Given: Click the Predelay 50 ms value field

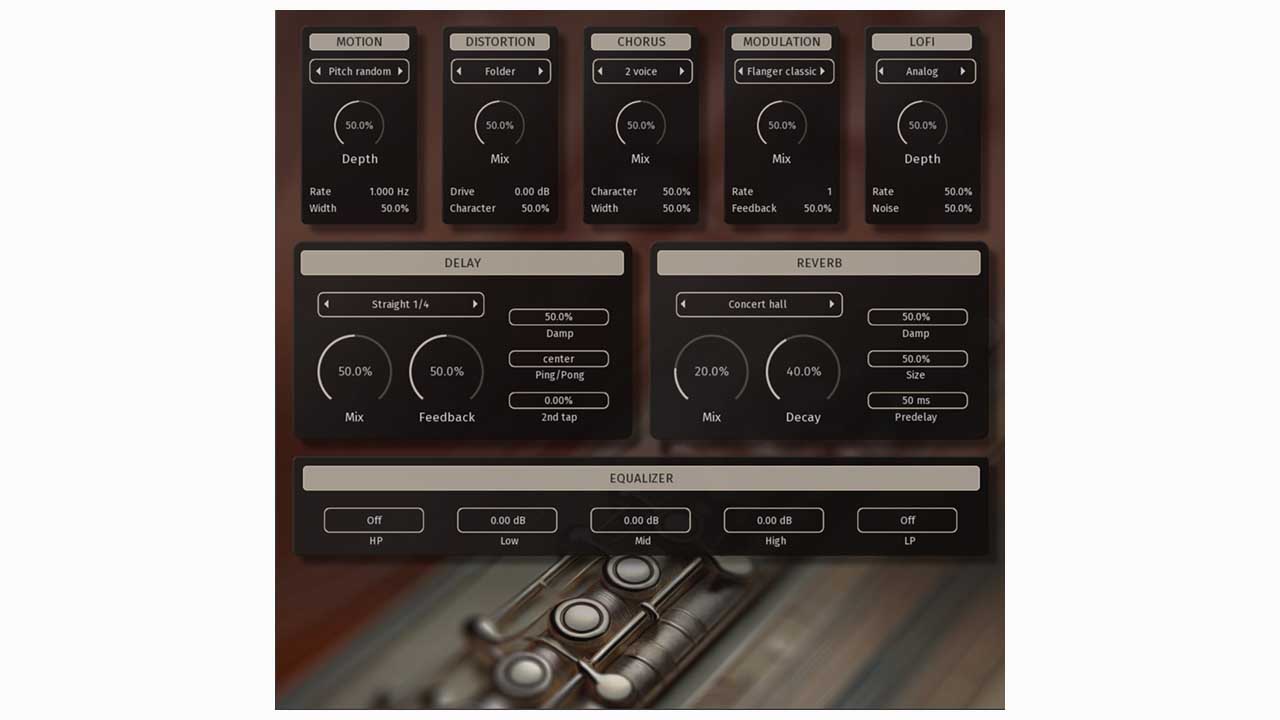Looking at the screenshot, I should (917, 401).
